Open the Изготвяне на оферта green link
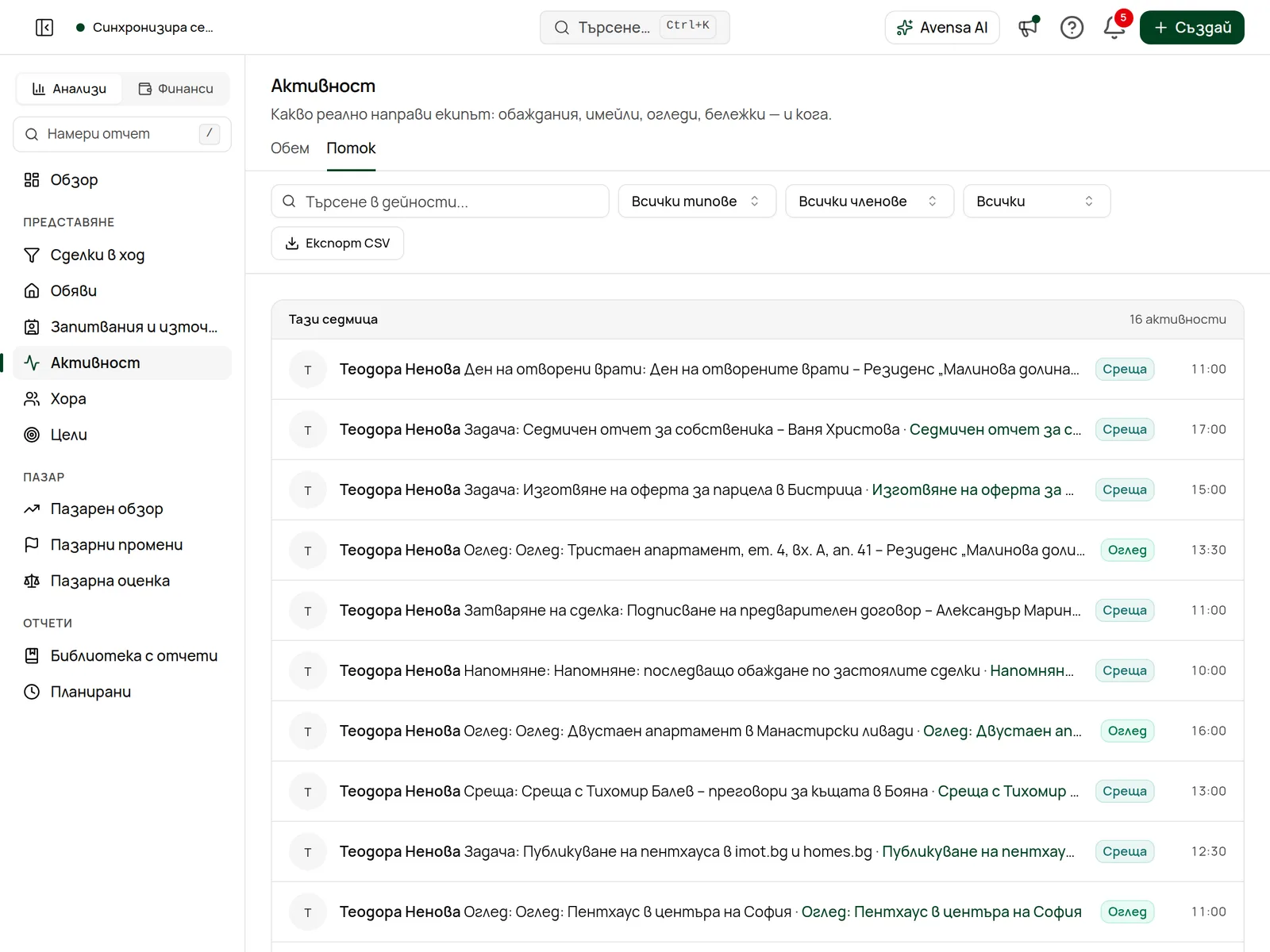This screenshot has height=952, width=1270. 973,490
